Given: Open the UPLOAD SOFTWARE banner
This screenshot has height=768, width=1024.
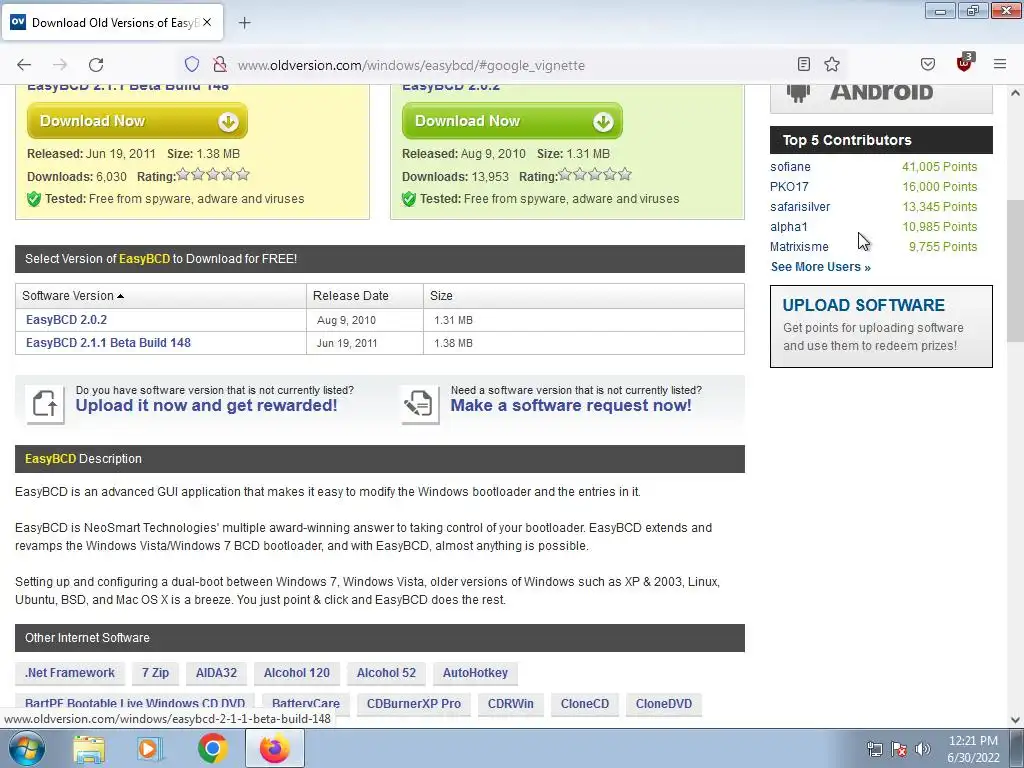Looking at the screenshot, I should [881, 326].
